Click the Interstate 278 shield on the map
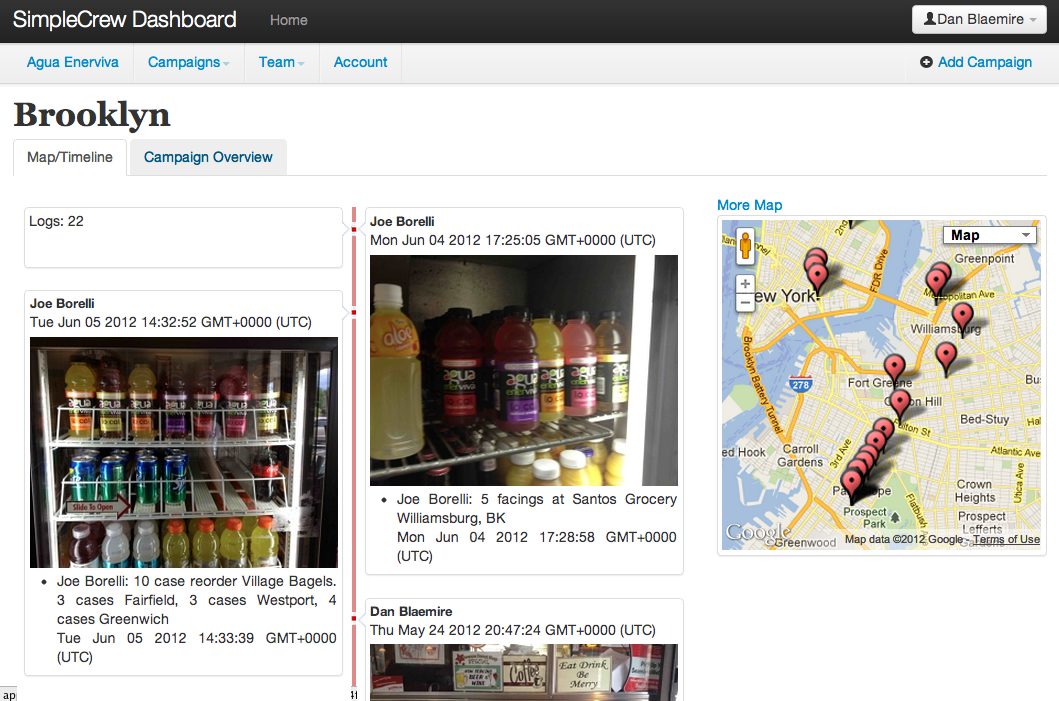Image resolution: width=1059 pixels, height=701 pixels. click(800, 384)
